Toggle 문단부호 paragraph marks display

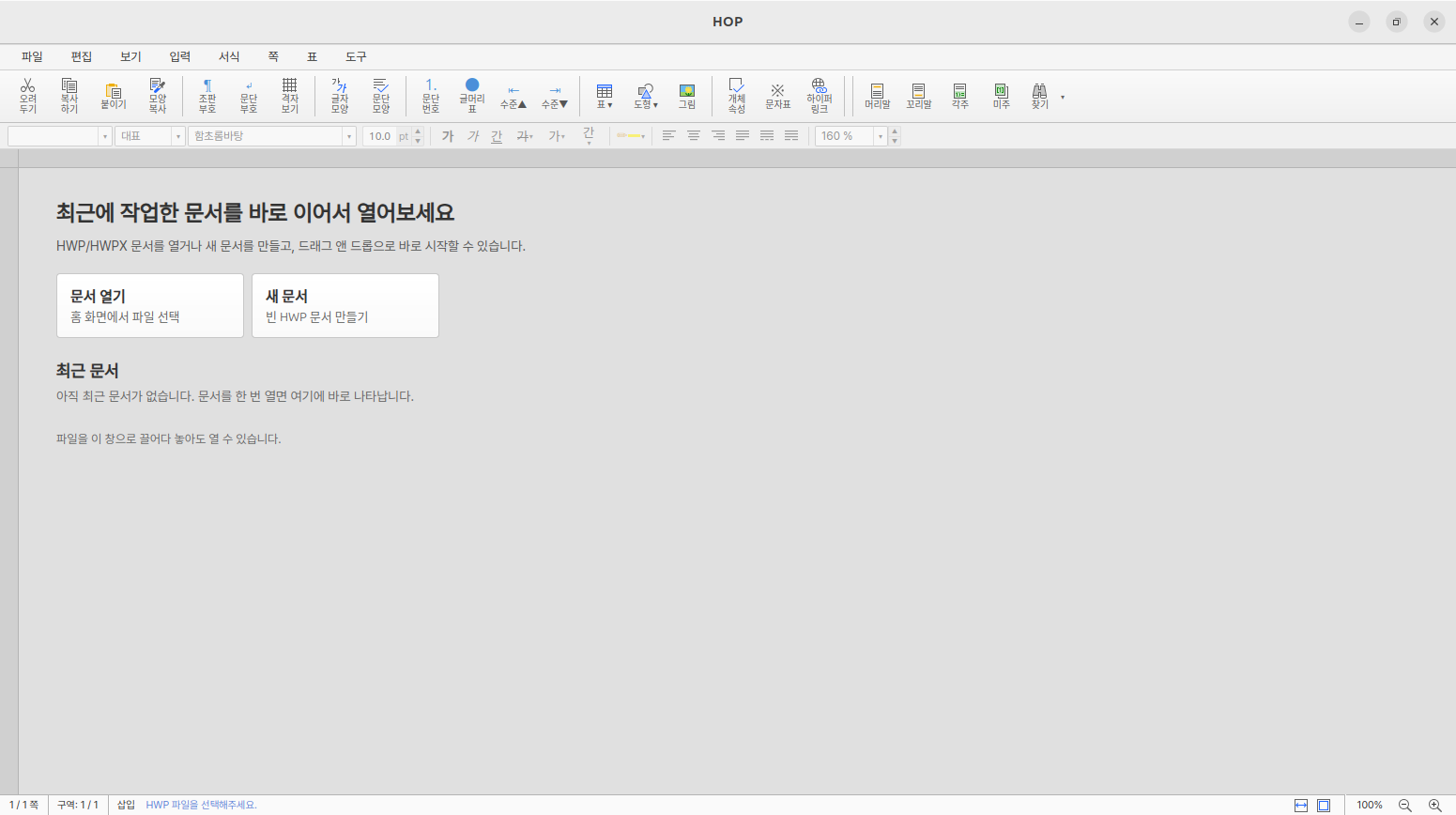(x=249, y=96)
